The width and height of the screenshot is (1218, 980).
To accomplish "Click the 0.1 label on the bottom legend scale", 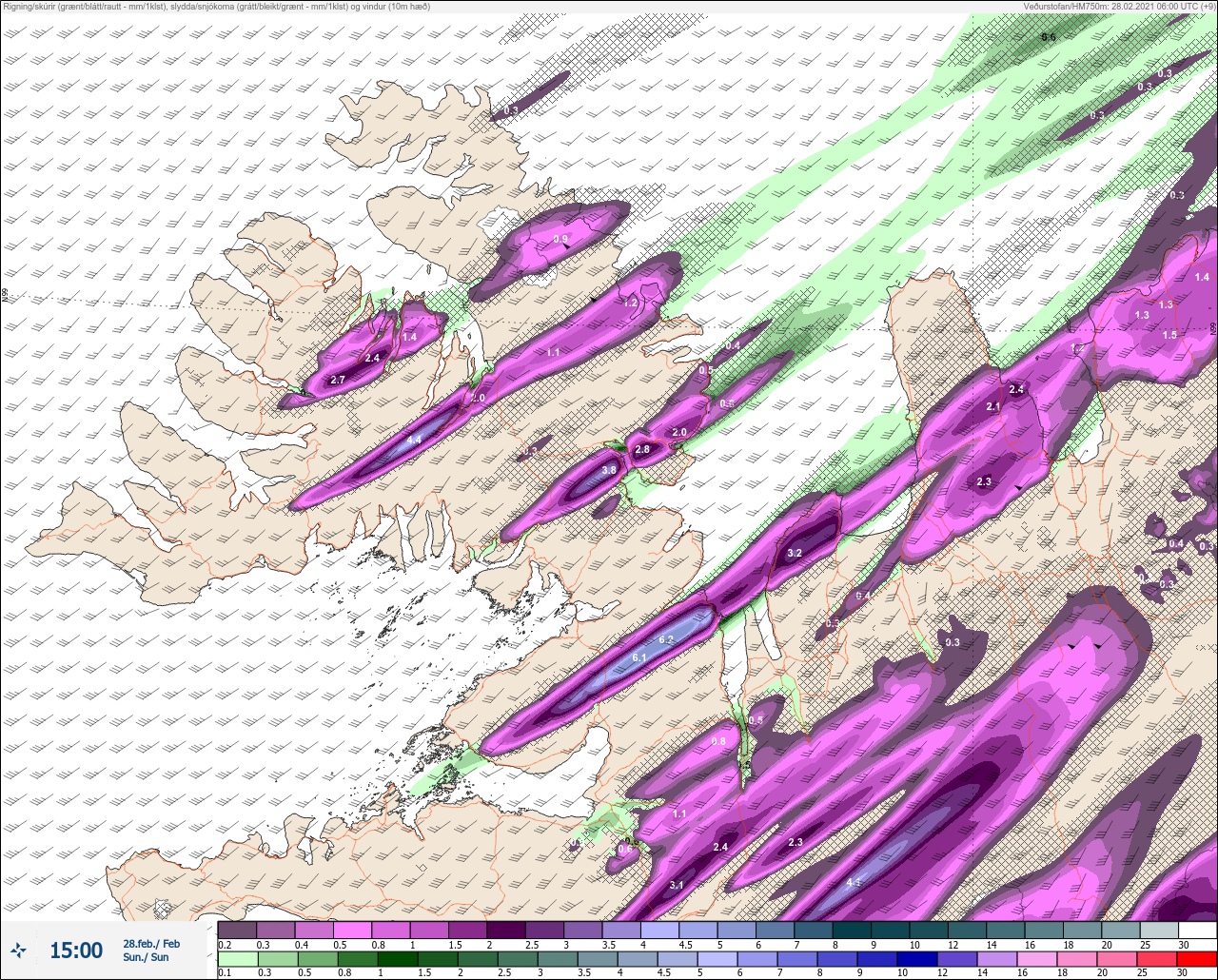I will coord(225,972).
